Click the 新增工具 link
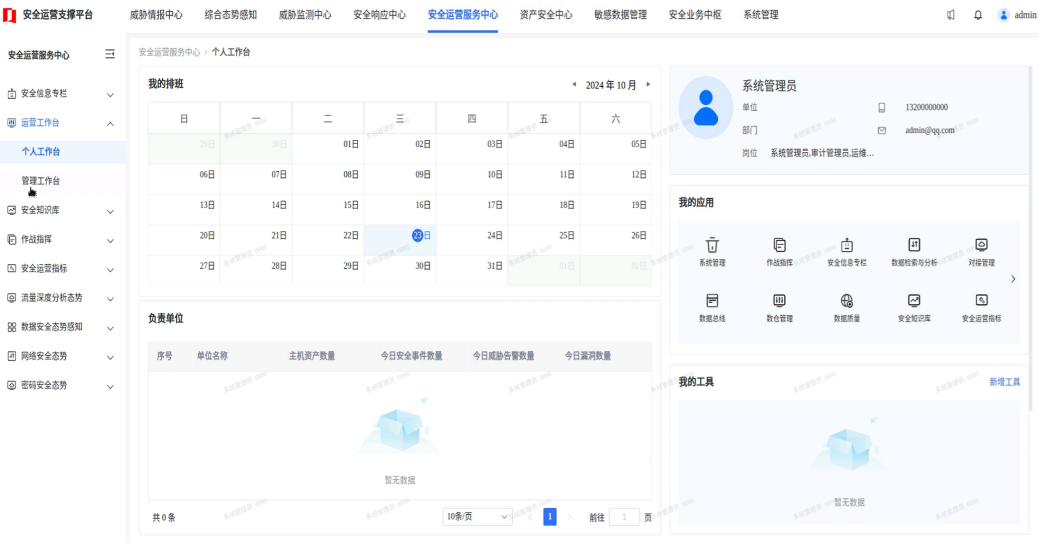 click(x=1004, y=382)
